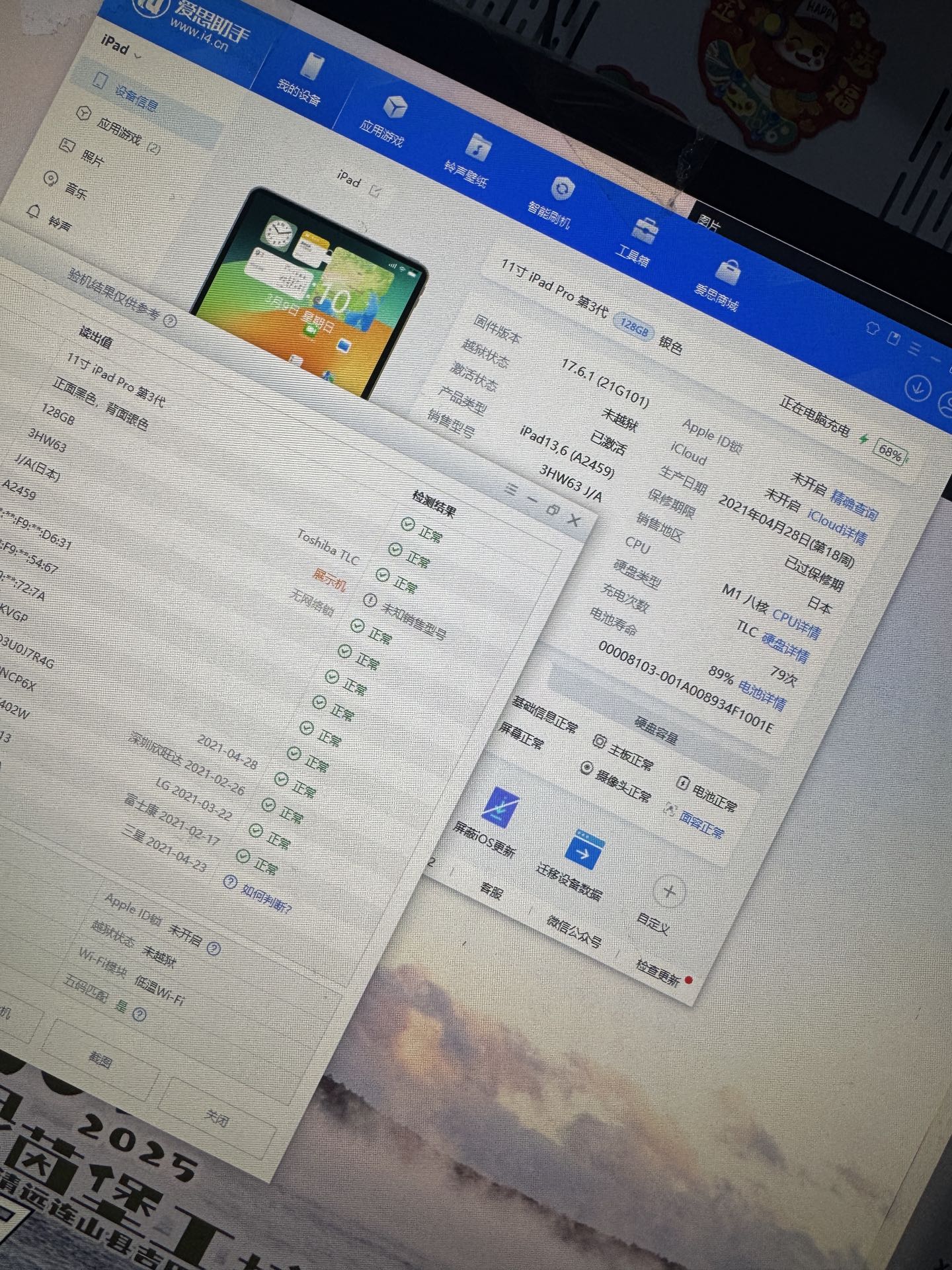Click the 如何判断? help link

(x=266, y=898)
